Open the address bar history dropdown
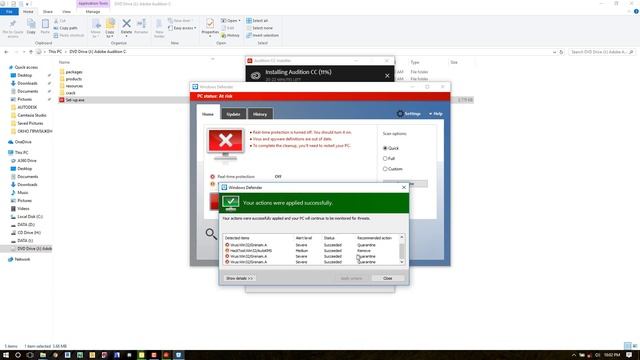This screenshot has width=640, height=360. tap(554, 52)
